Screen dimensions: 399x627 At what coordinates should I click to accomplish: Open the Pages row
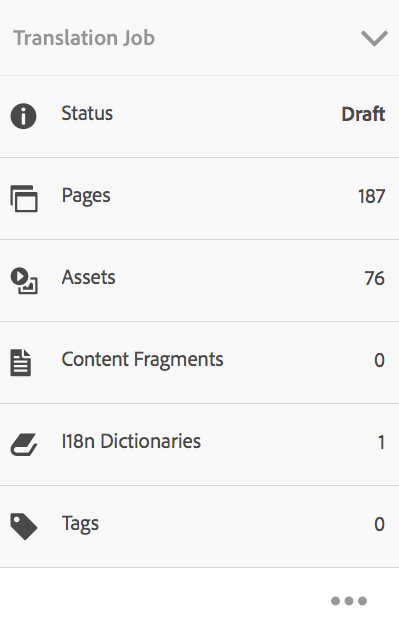point(200,199)
